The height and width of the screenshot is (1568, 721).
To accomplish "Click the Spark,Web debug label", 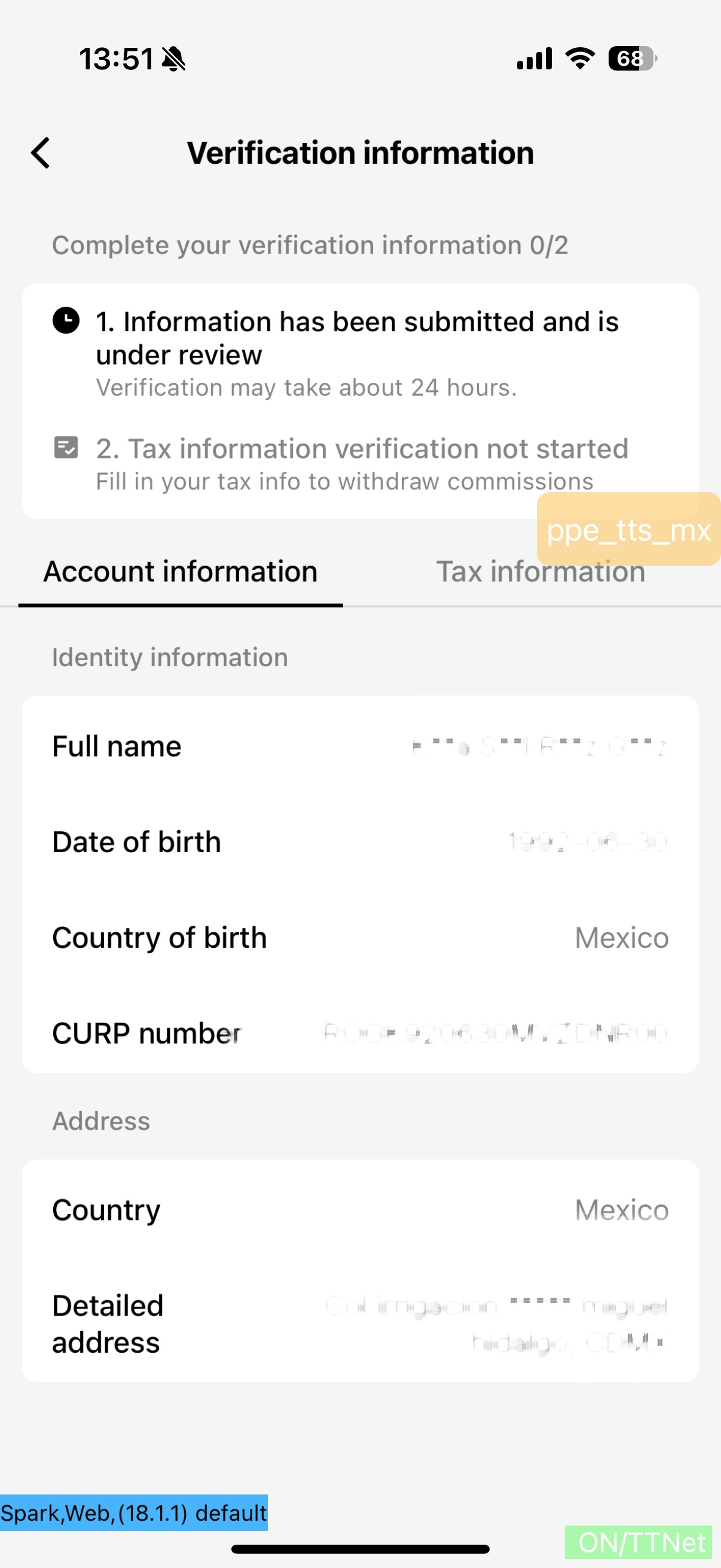I will coord(134,1512).
